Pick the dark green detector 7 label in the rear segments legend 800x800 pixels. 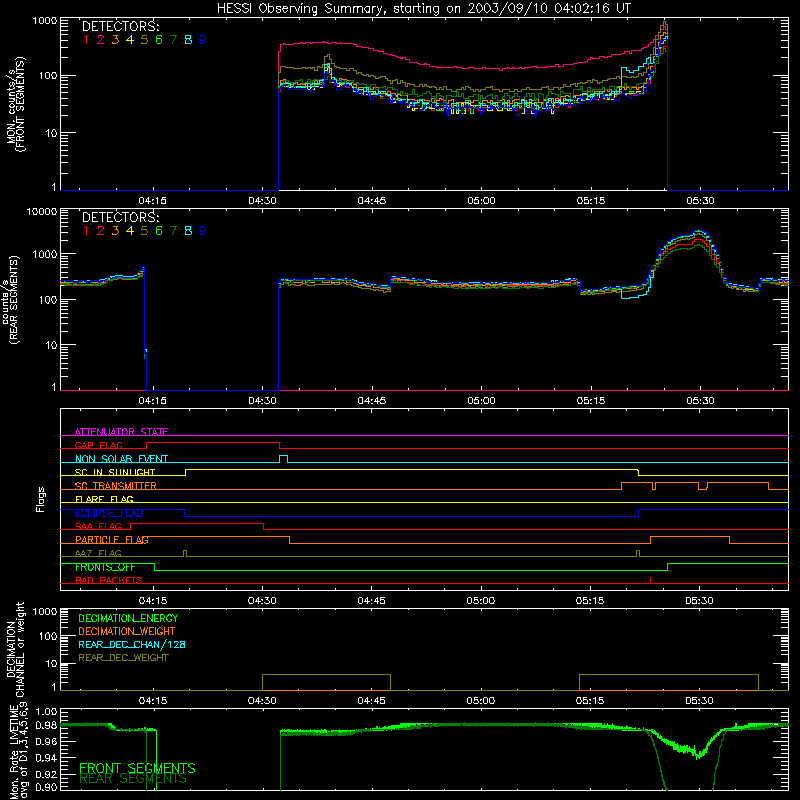pos(173,231)
